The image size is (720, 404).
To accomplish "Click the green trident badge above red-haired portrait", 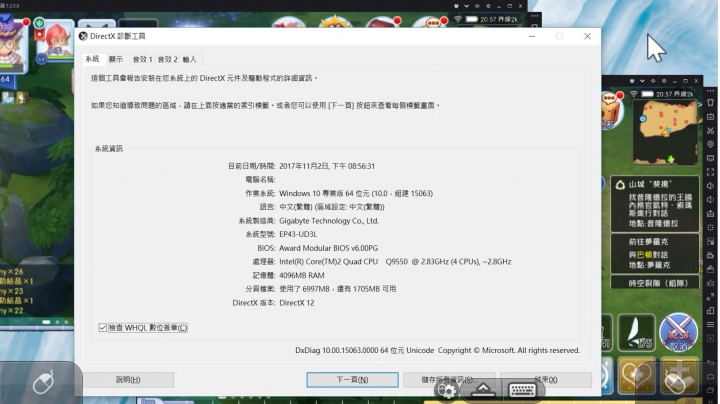I will click(40, 22).
